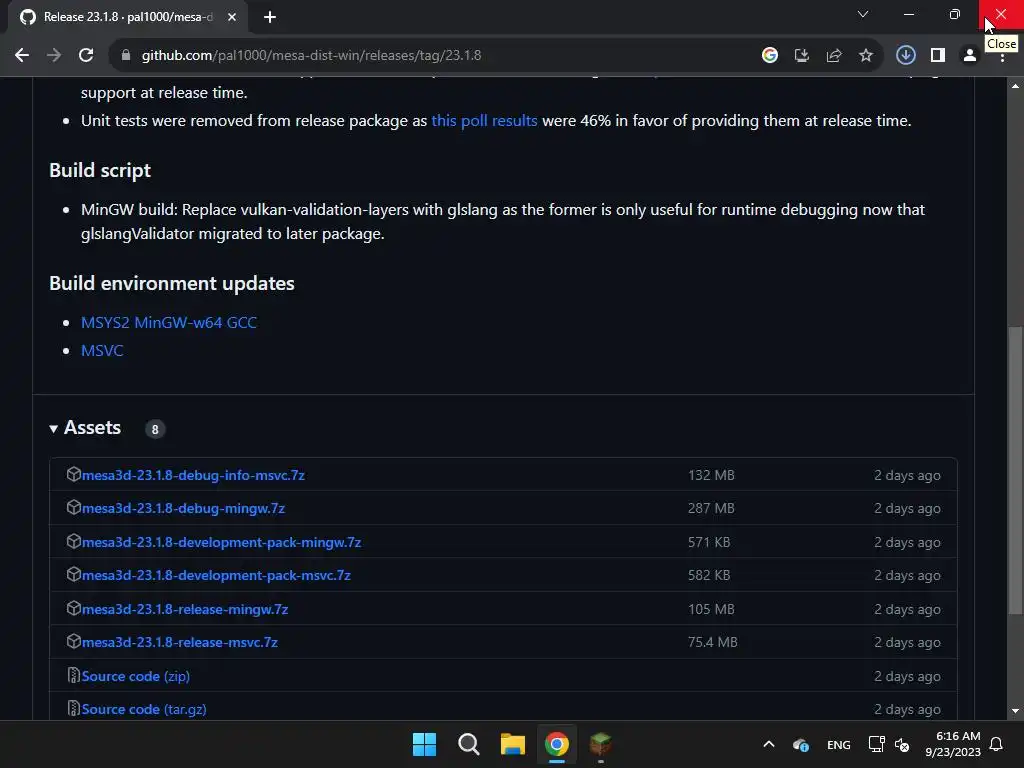Click zip file icon beside Source code (zip)
The image size is (1024, 768).
click(74, 675)
